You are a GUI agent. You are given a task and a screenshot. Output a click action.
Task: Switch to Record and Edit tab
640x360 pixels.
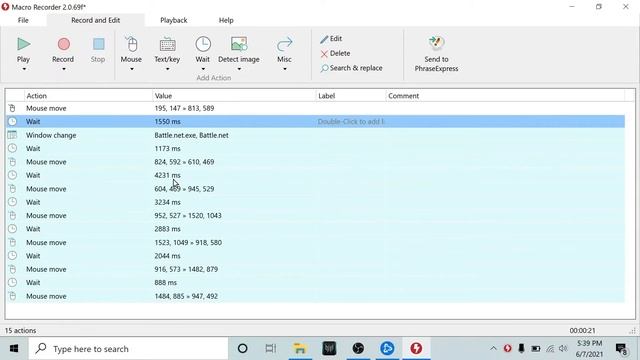(x=96, y=20)
